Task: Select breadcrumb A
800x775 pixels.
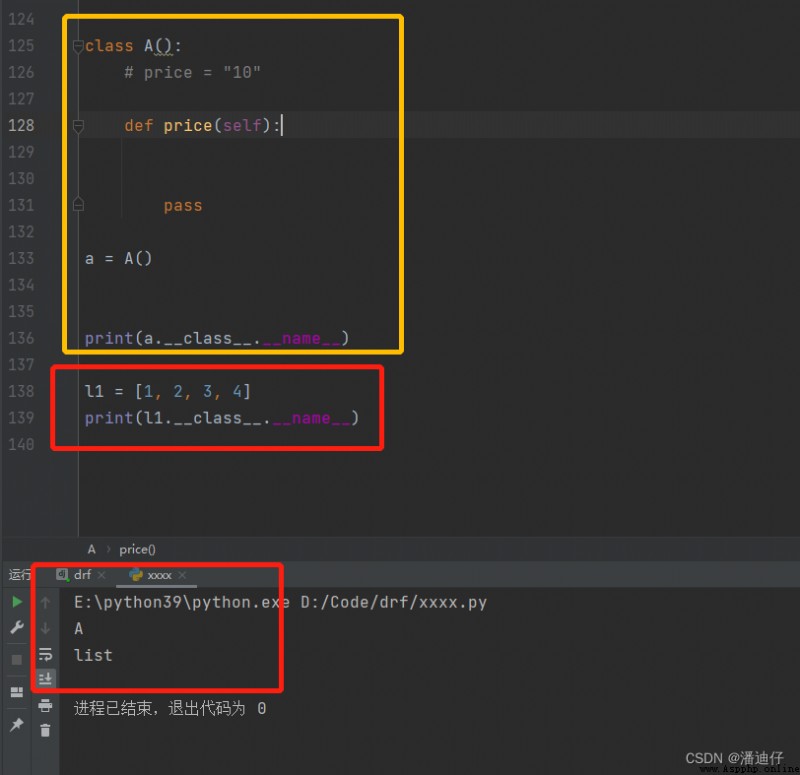Action: pyautogui.click(x=92, y=549)
